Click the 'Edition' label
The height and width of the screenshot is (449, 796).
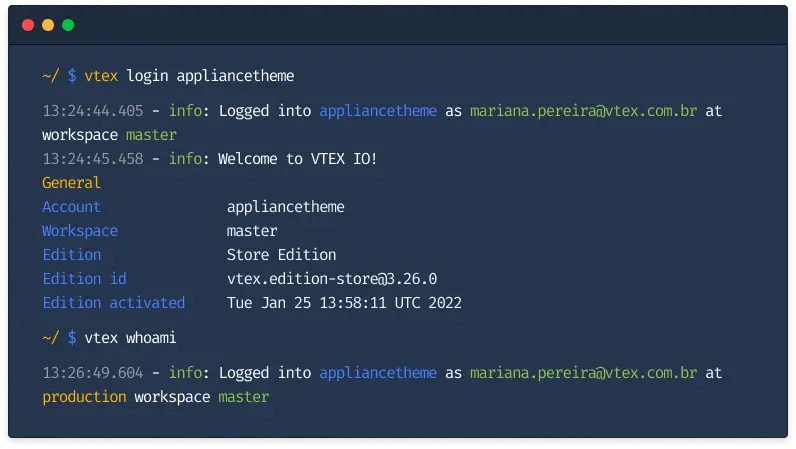[72, 254]
